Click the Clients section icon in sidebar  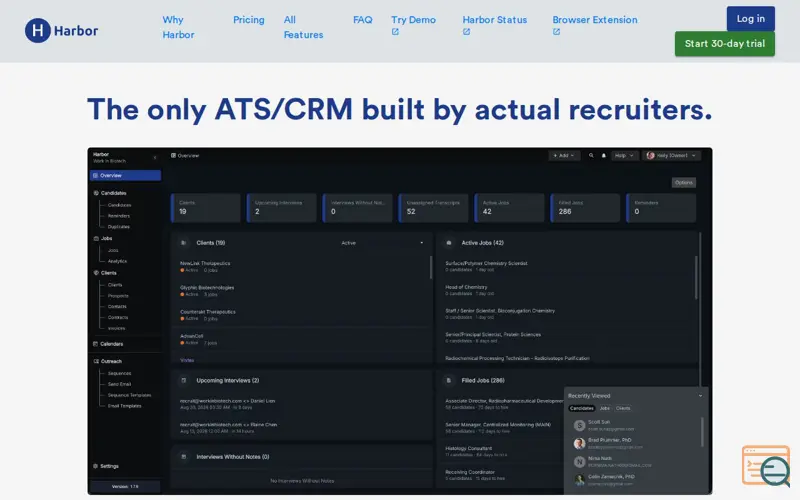[96, 273]
